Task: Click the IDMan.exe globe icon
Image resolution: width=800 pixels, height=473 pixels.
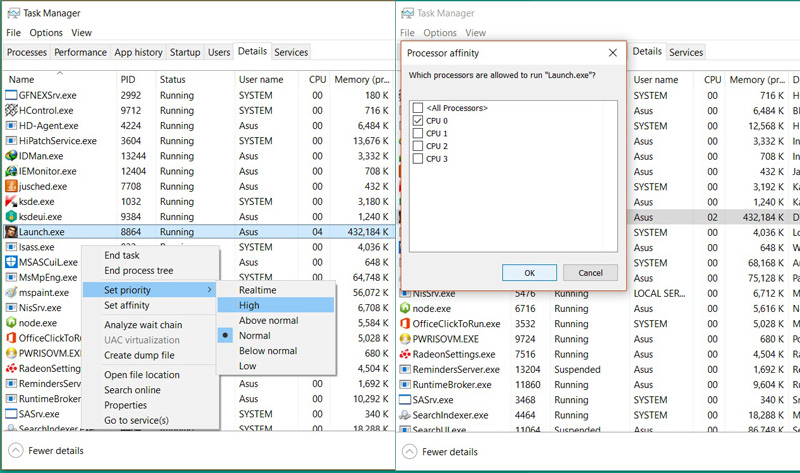Action: point(11,156)
